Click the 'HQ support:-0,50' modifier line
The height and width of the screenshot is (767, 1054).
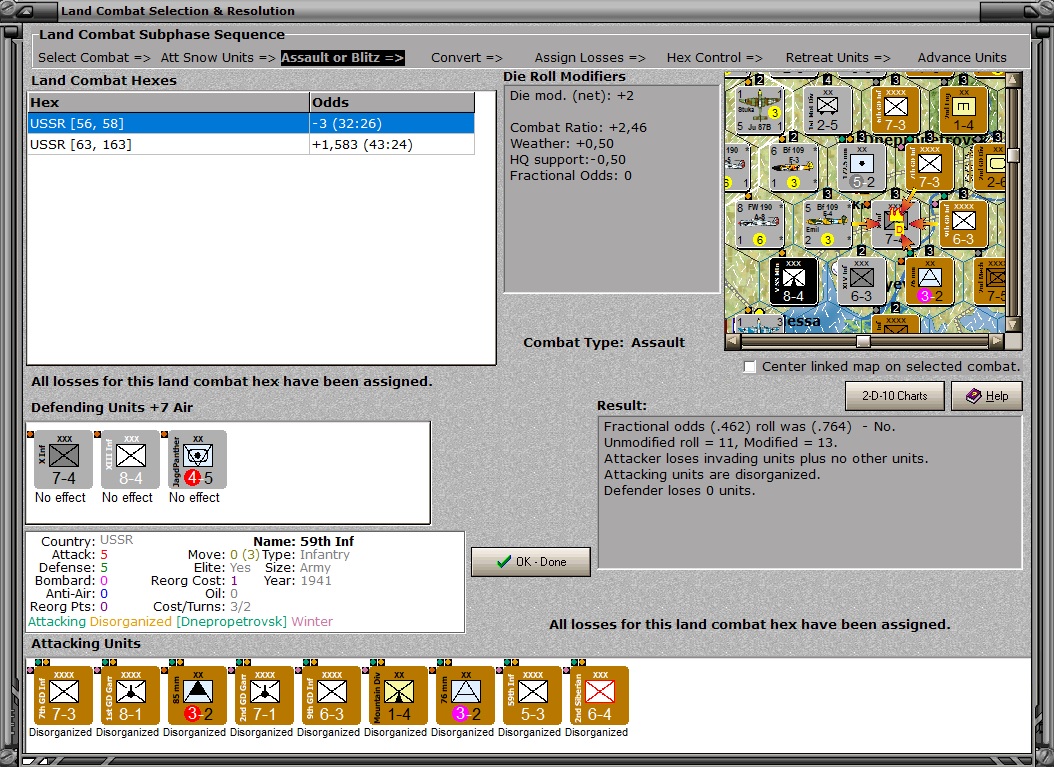click(567, 160)
